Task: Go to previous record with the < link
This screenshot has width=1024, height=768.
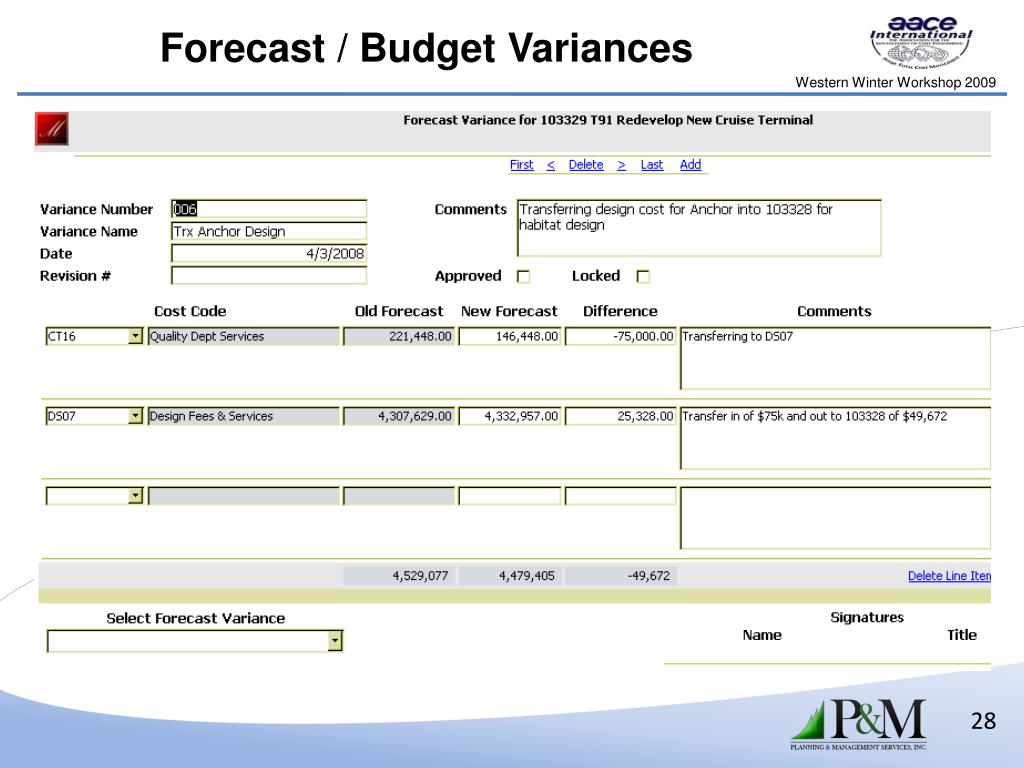Action: coord(551,165)
